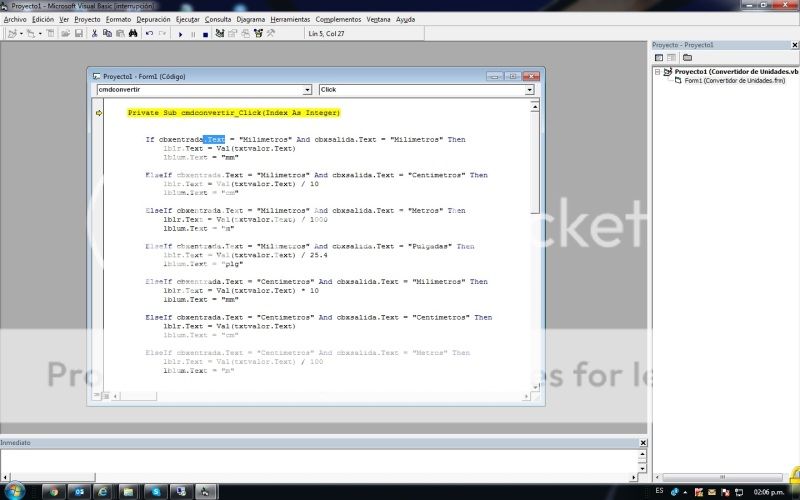Switch to Procedure View button at code window bottom

pyautogui.click(x=96, y=396)
